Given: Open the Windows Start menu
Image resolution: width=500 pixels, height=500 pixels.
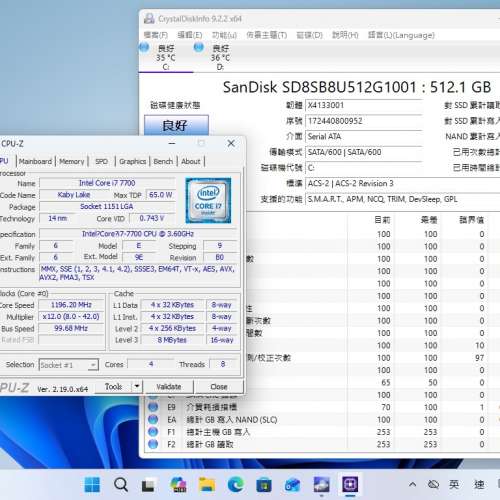Looking at the screenshot, I should pyautogui.click(x=92, y=484).
